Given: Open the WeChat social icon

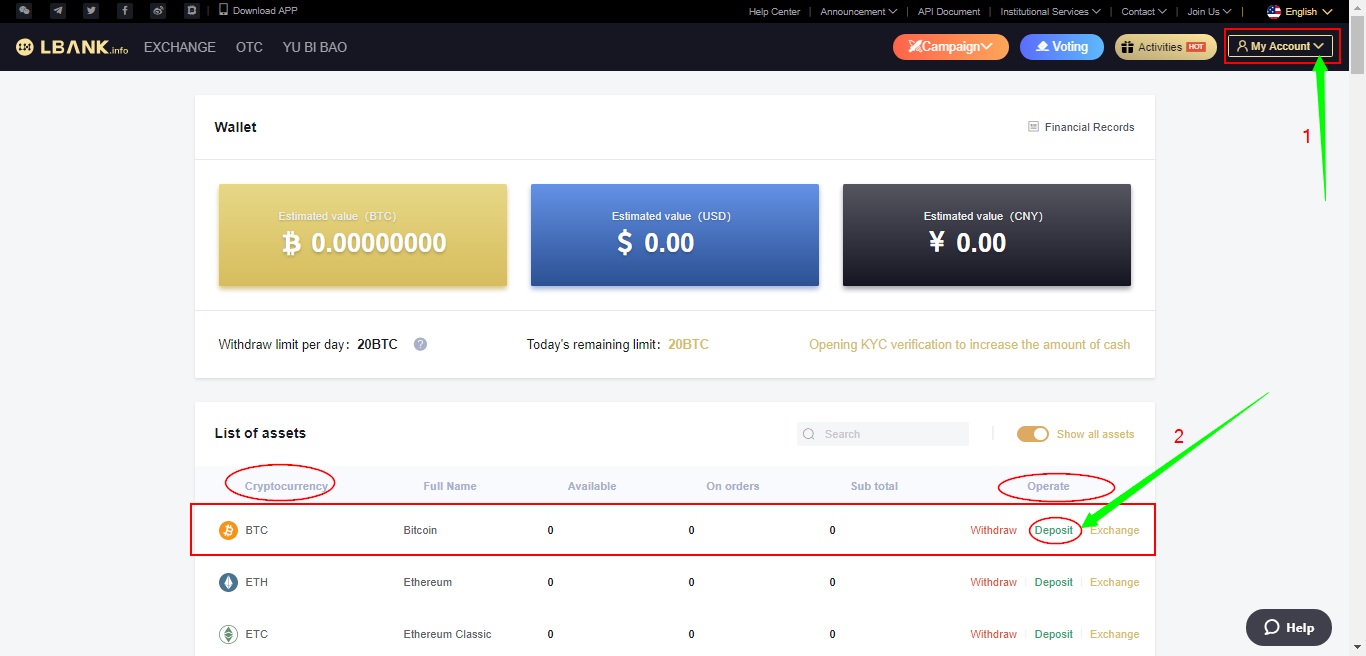Looking at the screenshot, I should (24, 11).
